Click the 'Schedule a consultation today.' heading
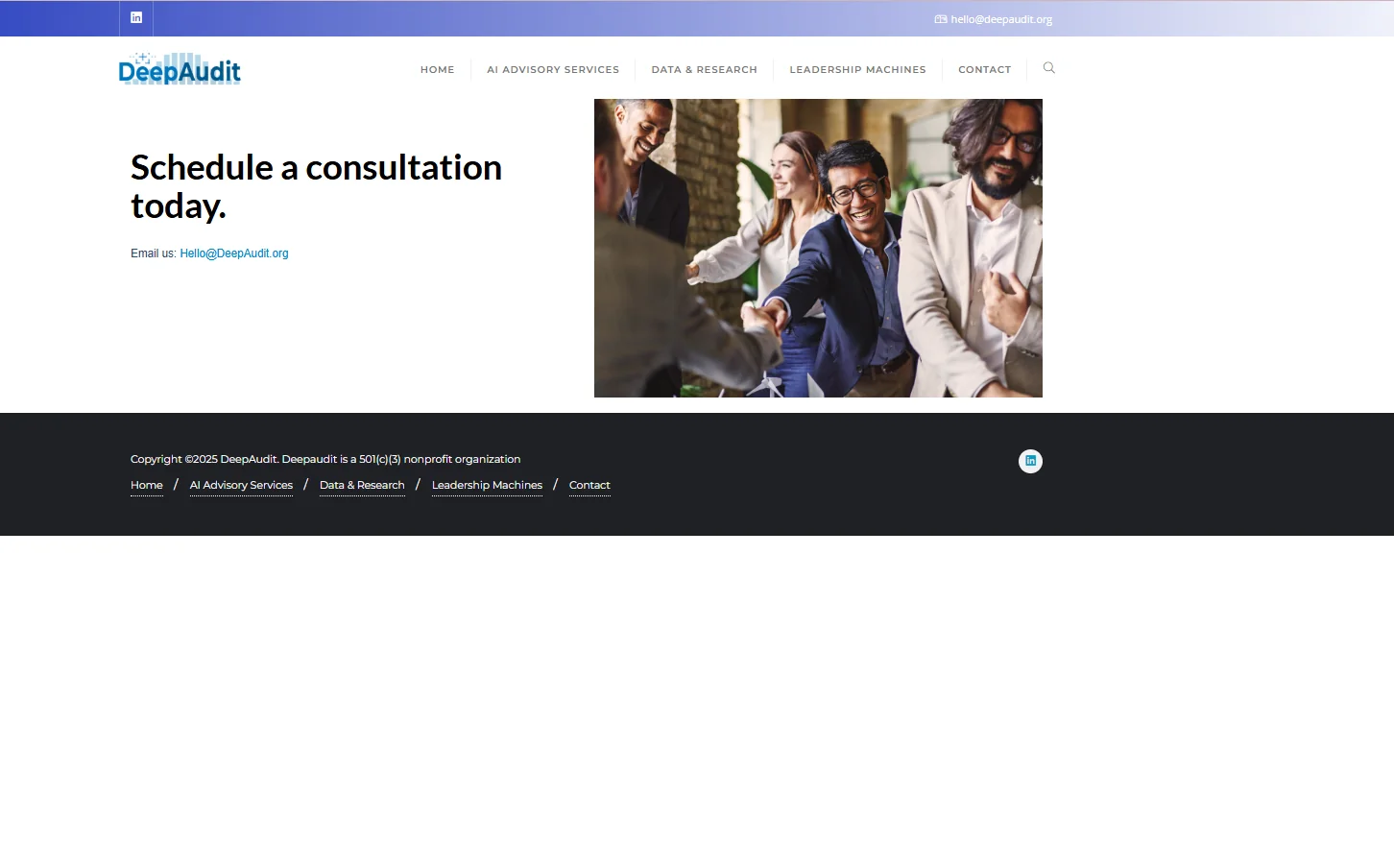 [316, 186]
